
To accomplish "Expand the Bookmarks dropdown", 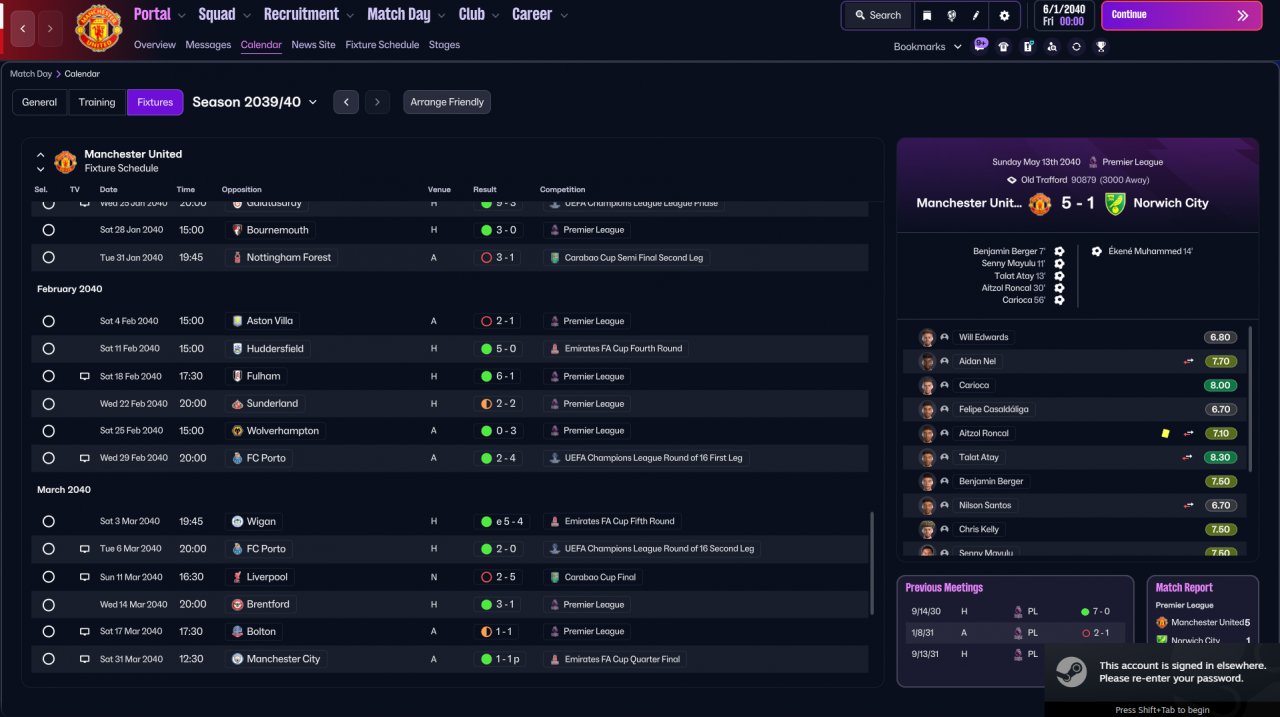I will 927,46.
